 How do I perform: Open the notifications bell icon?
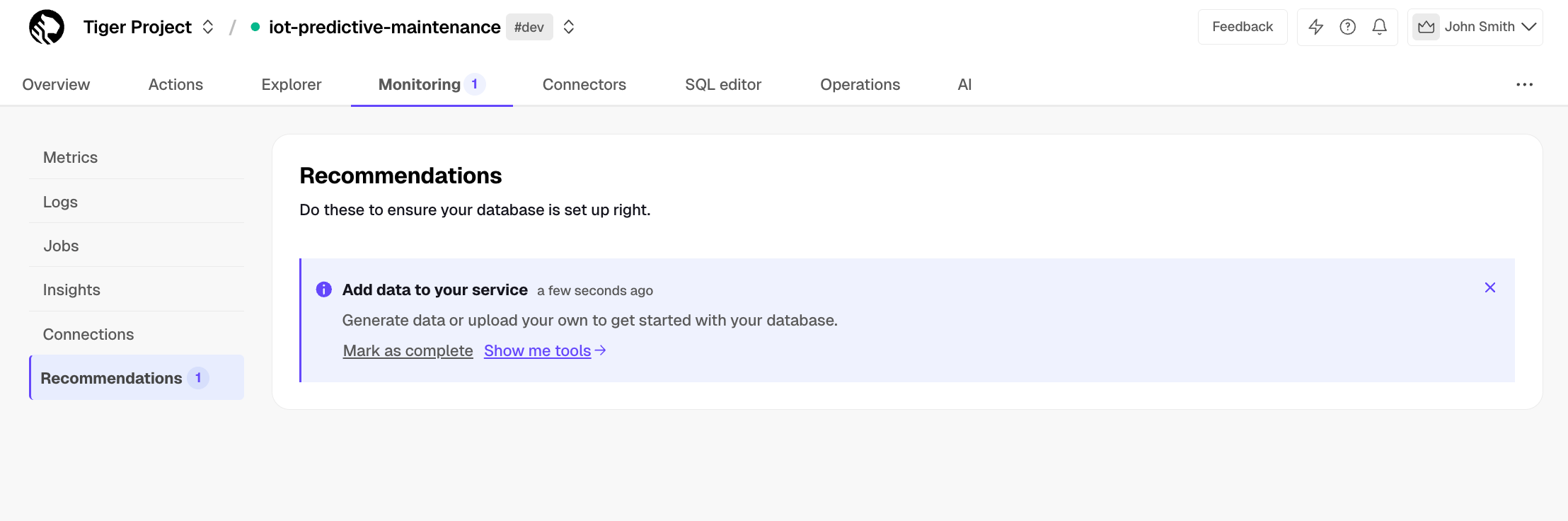click(x=1379, y=27)
